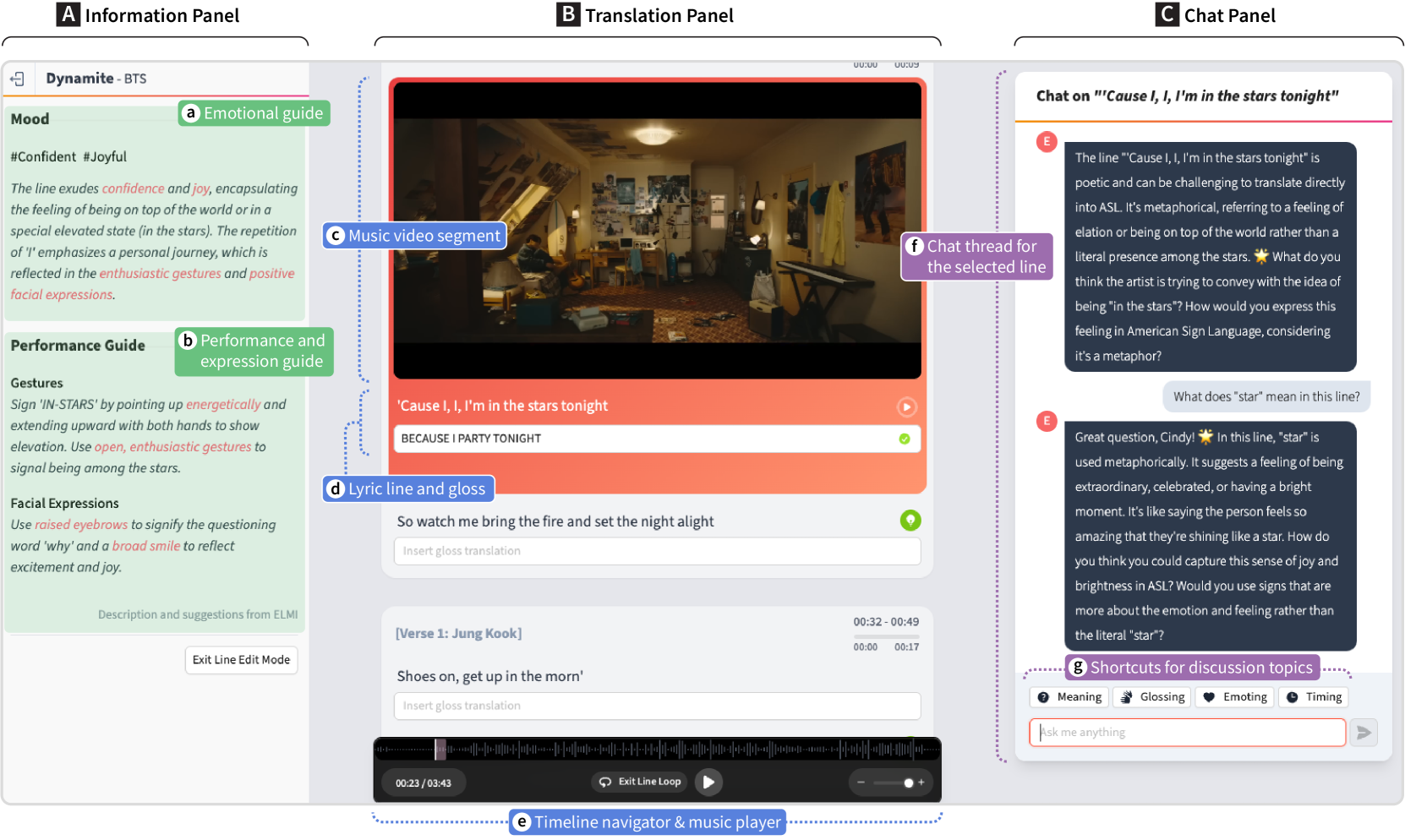Choose the Emoting discussion shortcut
Viewport: 1405px width, 840px height.
click(x=1235, y=697)
